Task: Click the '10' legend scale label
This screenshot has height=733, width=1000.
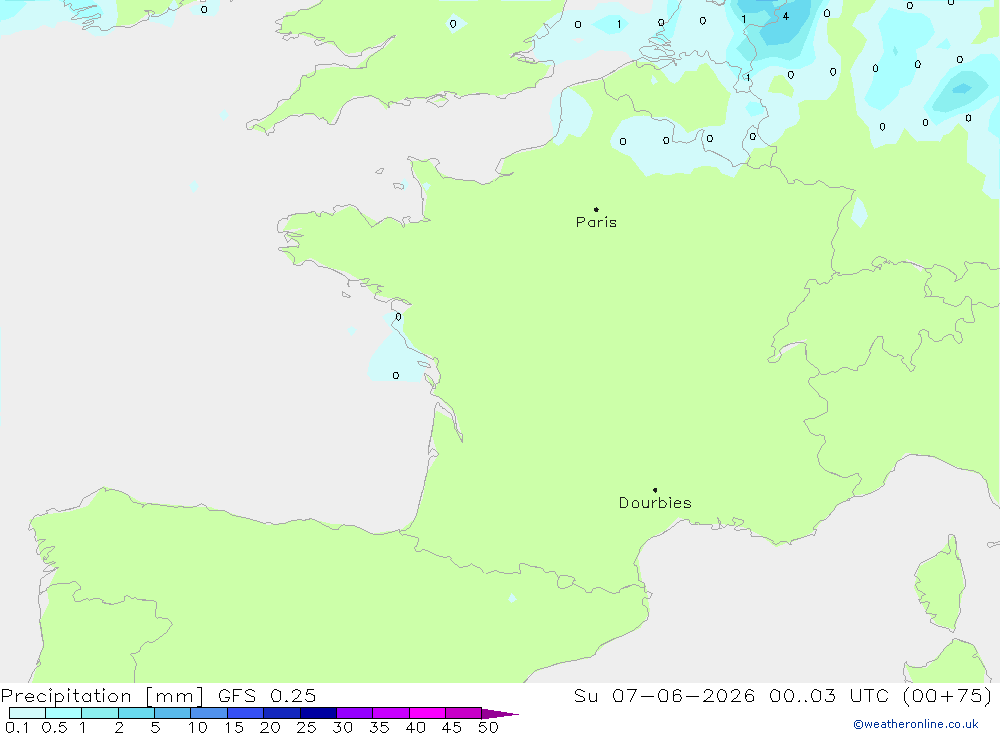Action: click(x=198, y=727)
